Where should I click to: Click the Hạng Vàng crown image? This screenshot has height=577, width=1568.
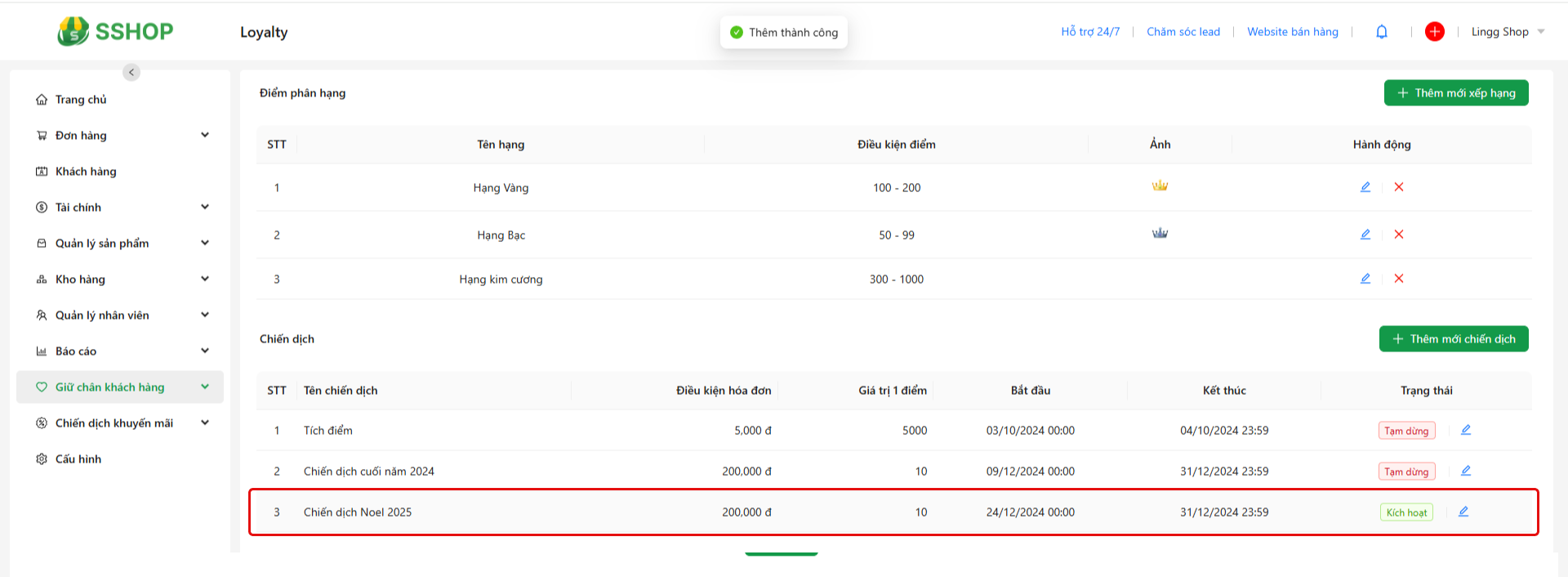click(x=1160, y=186)
